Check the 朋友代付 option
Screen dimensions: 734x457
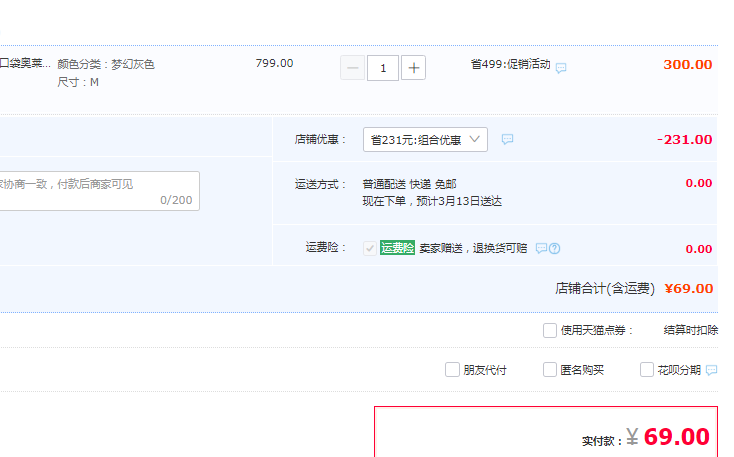click(452, 369)
